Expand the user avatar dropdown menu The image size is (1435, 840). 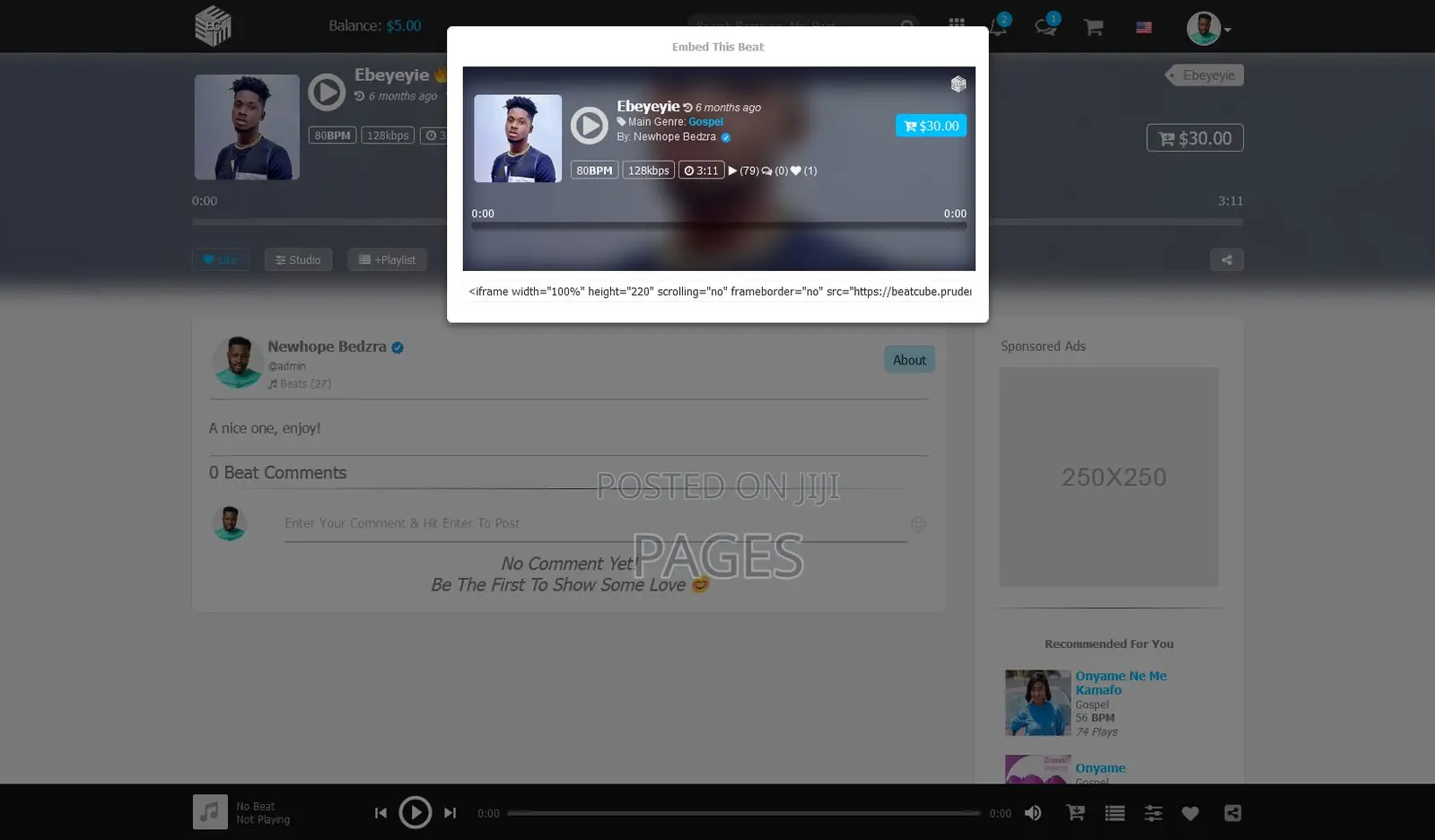coord(1209,29)
